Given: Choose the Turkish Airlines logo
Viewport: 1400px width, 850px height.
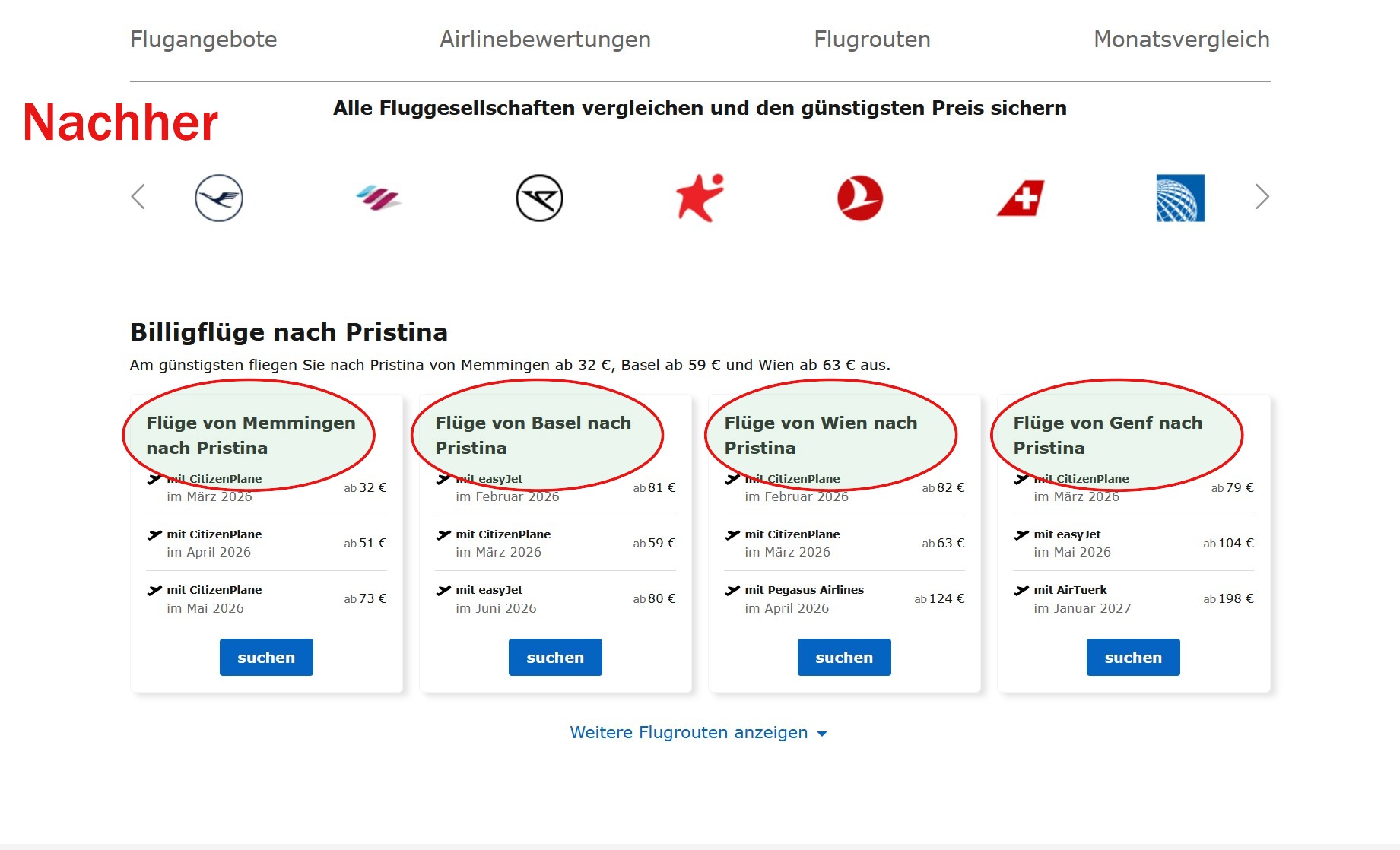Looking at the screenshot, I should [860, 198].
